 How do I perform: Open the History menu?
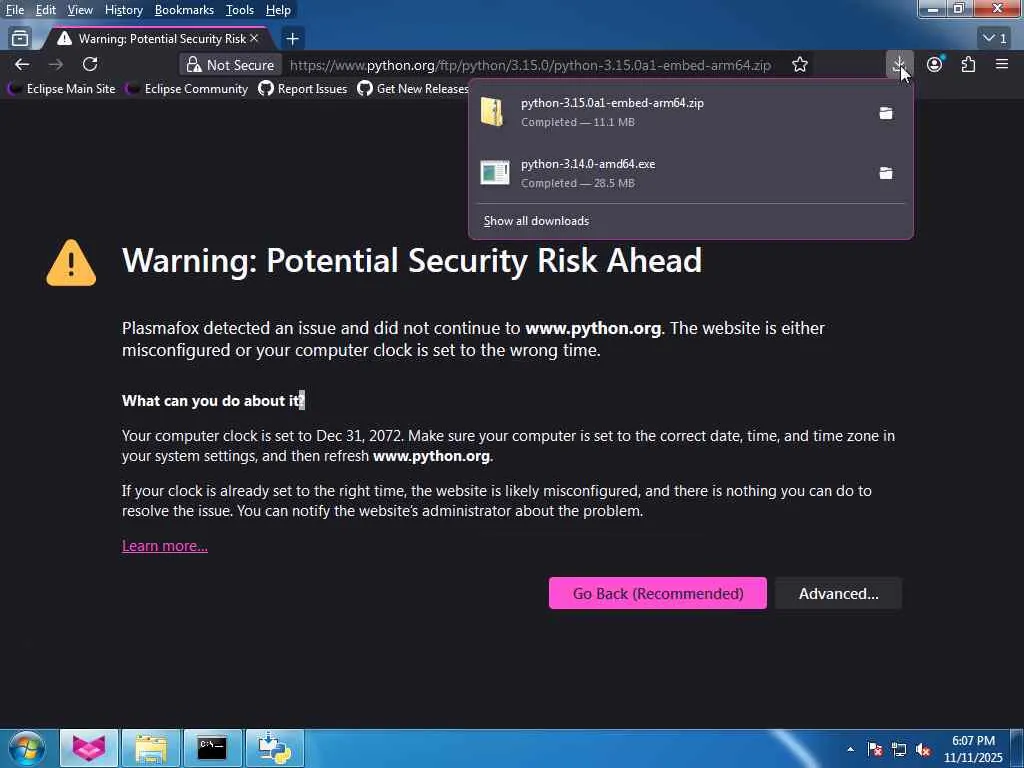pyautogui.click(x=123, y=10)
